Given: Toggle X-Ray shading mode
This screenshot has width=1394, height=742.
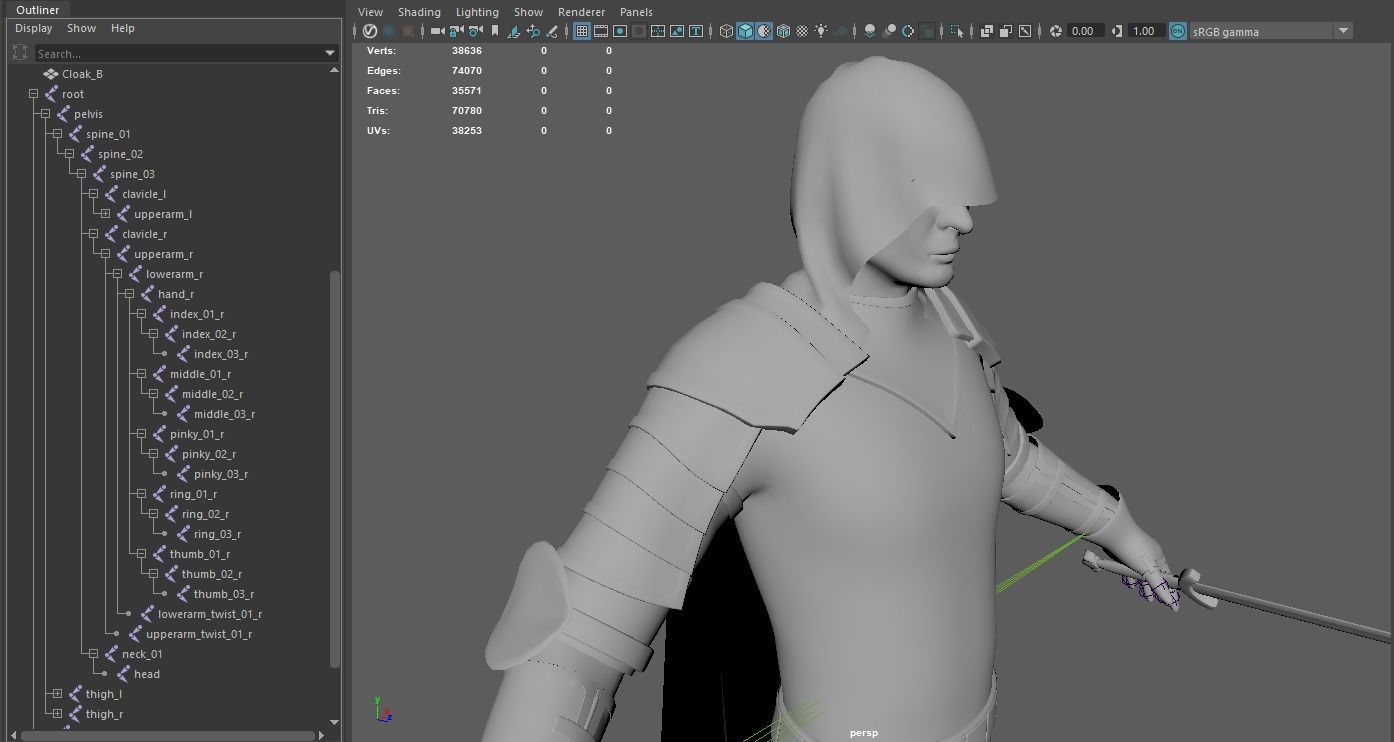Looking at the screenshot, I should 987,31.
